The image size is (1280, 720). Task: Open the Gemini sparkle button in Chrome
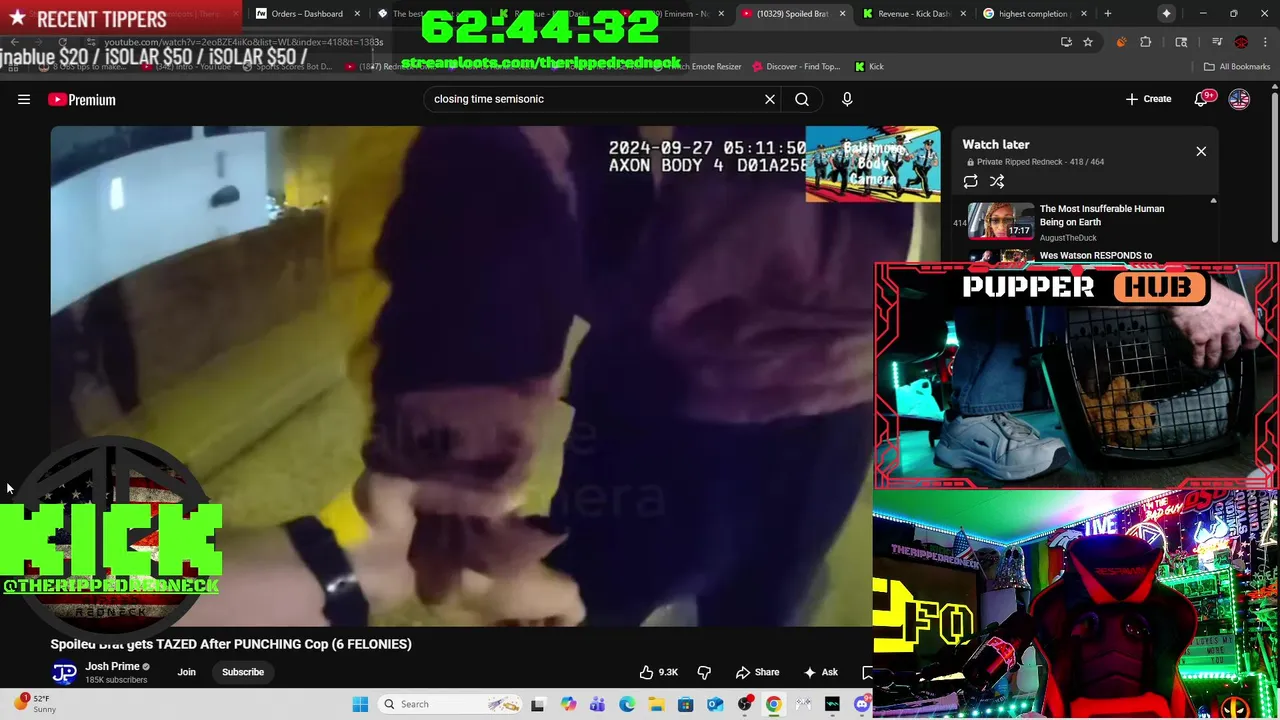click(1166, 14)
